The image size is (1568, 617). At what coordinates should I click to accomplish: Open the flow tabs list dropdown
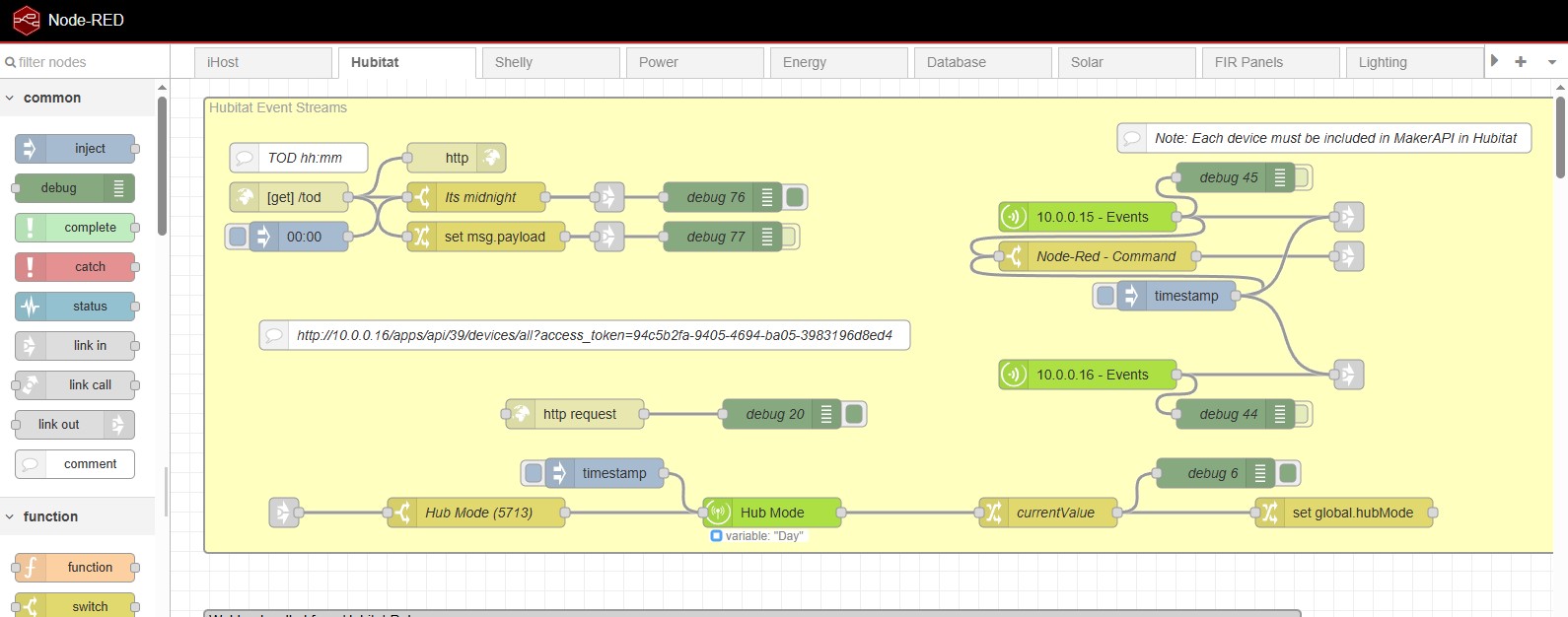coord(1552,62)
